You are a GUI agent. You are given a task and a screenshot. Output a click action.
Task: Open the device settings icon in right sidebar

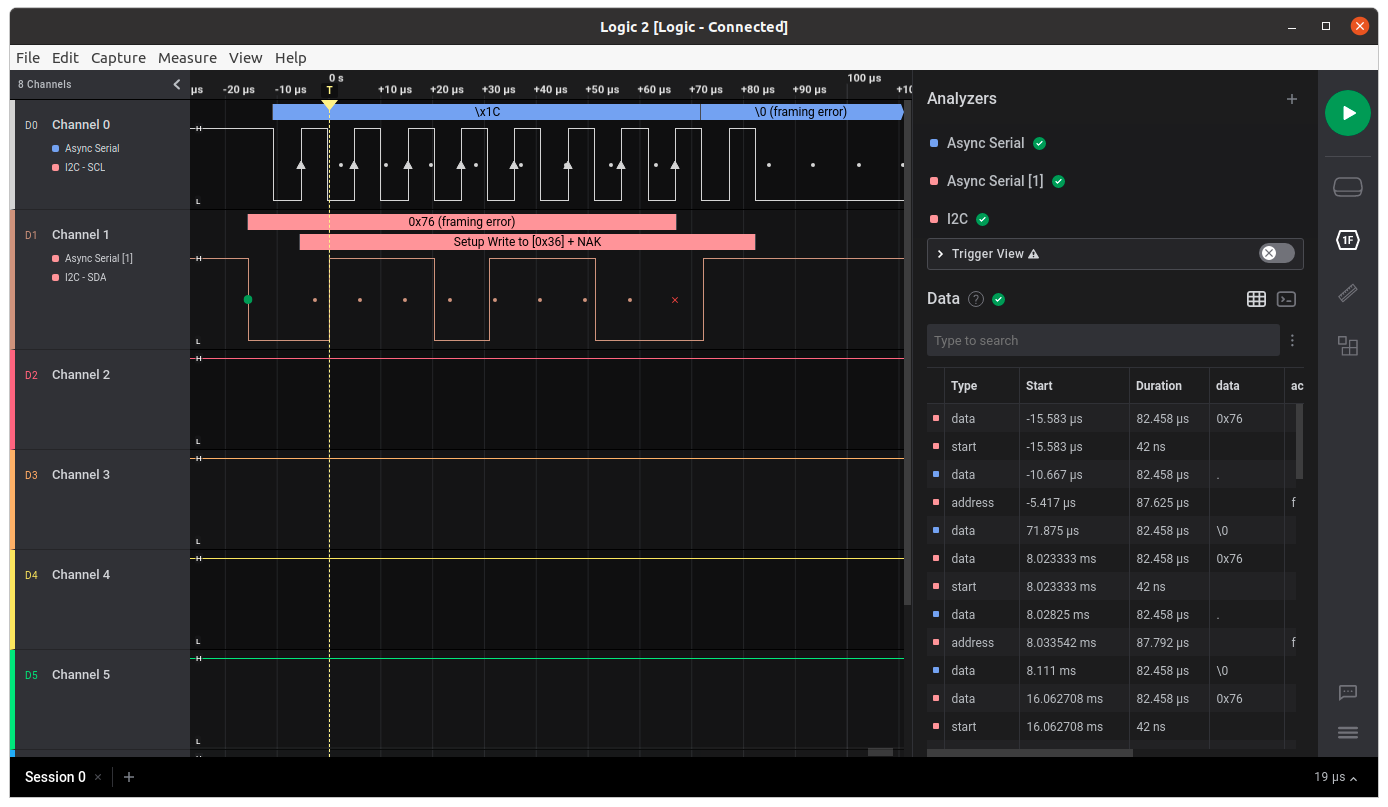point(1348,187)
